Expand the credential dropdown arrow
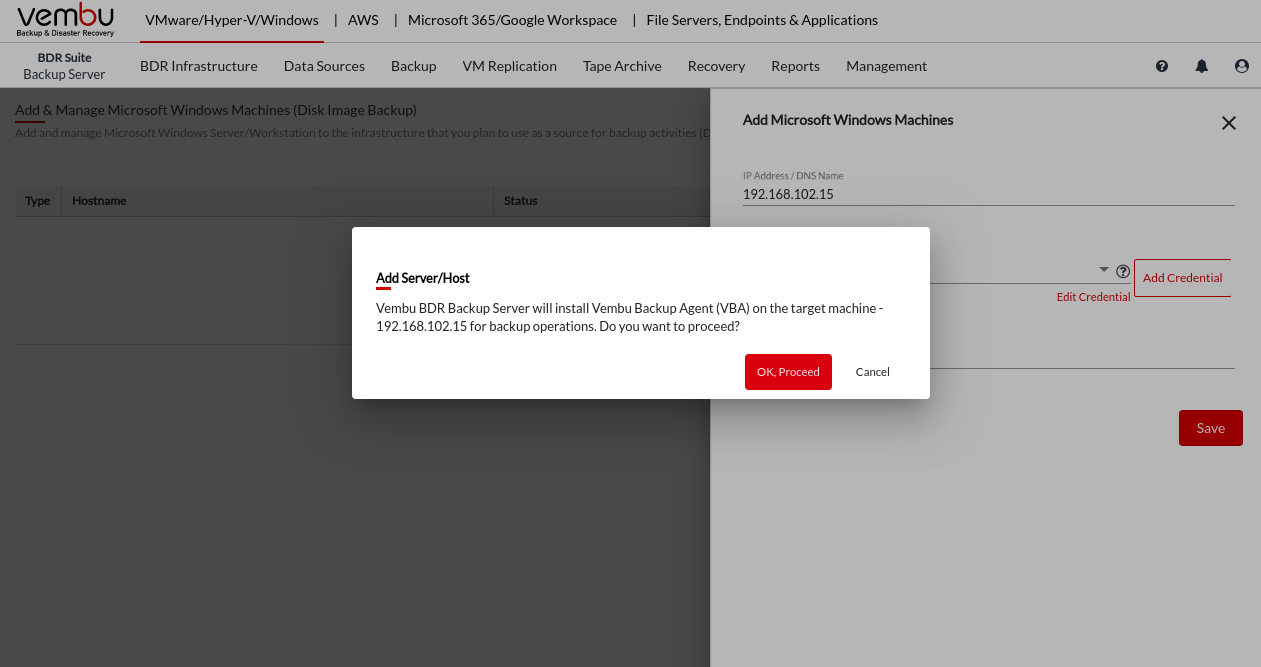1261x667 pixels. pyautogui.click(x=1104, y=270)
